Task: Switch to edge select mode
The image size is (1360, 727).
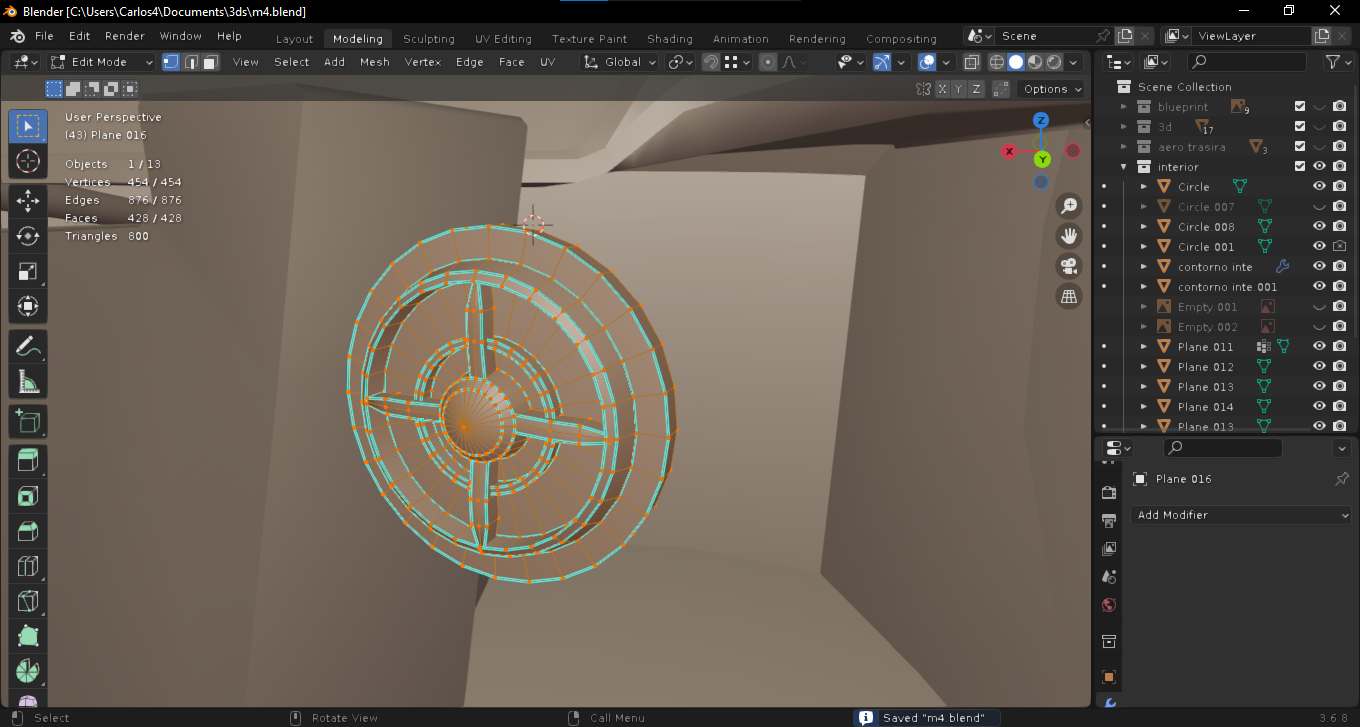Action: pyautogui.click(x=191, y=62)
